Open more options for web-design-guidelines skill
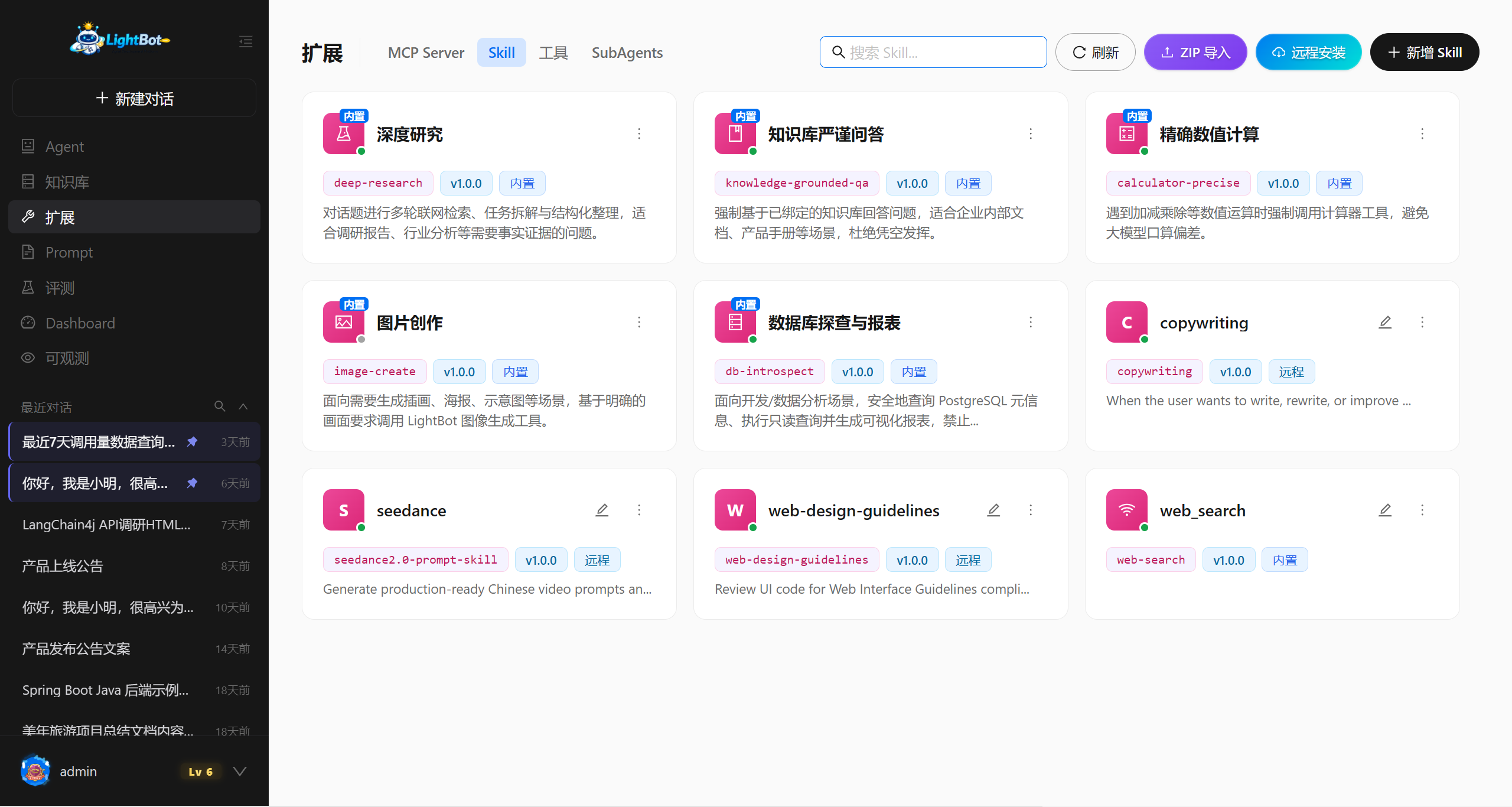The height and width of the screenshot is (807, 1512). [1031, 510]
